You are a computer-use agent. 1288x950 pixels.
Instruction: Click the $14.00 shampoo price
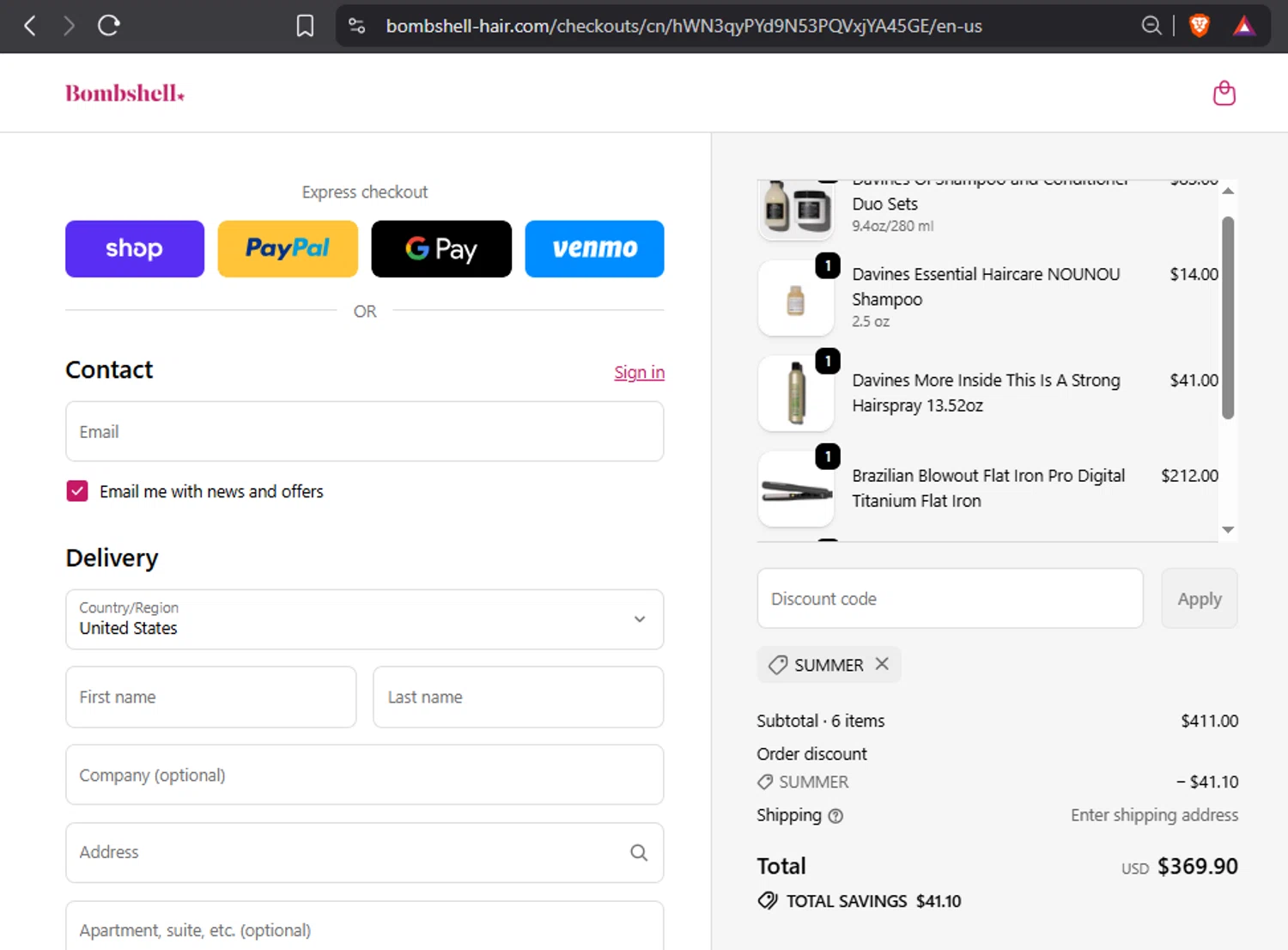click(x=1194, y=274)
